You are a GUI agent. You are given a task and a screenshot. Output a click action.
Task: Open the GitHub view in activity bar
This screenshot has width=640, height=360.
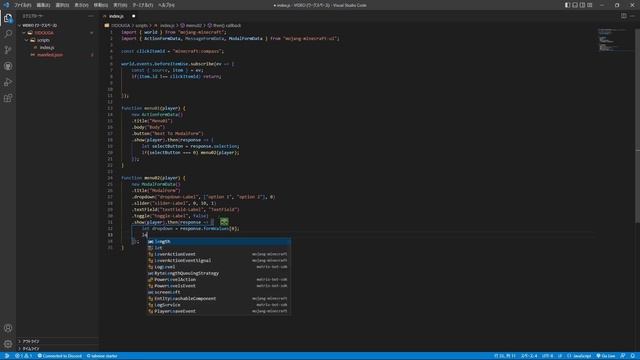(x=8, y=66)
